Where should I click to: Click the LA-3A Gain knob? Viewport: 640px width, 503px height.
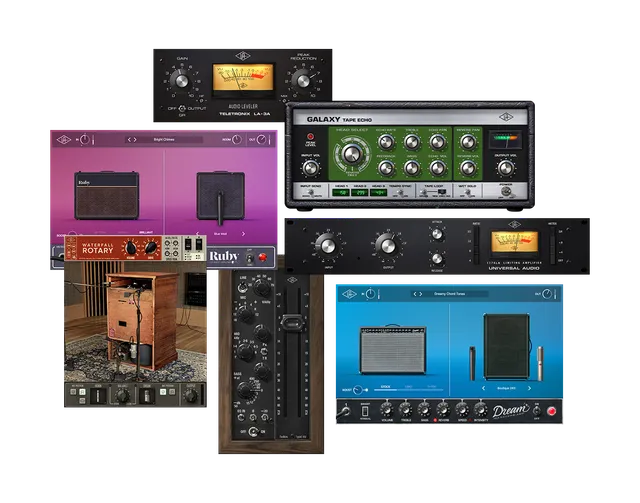(180, 80)
